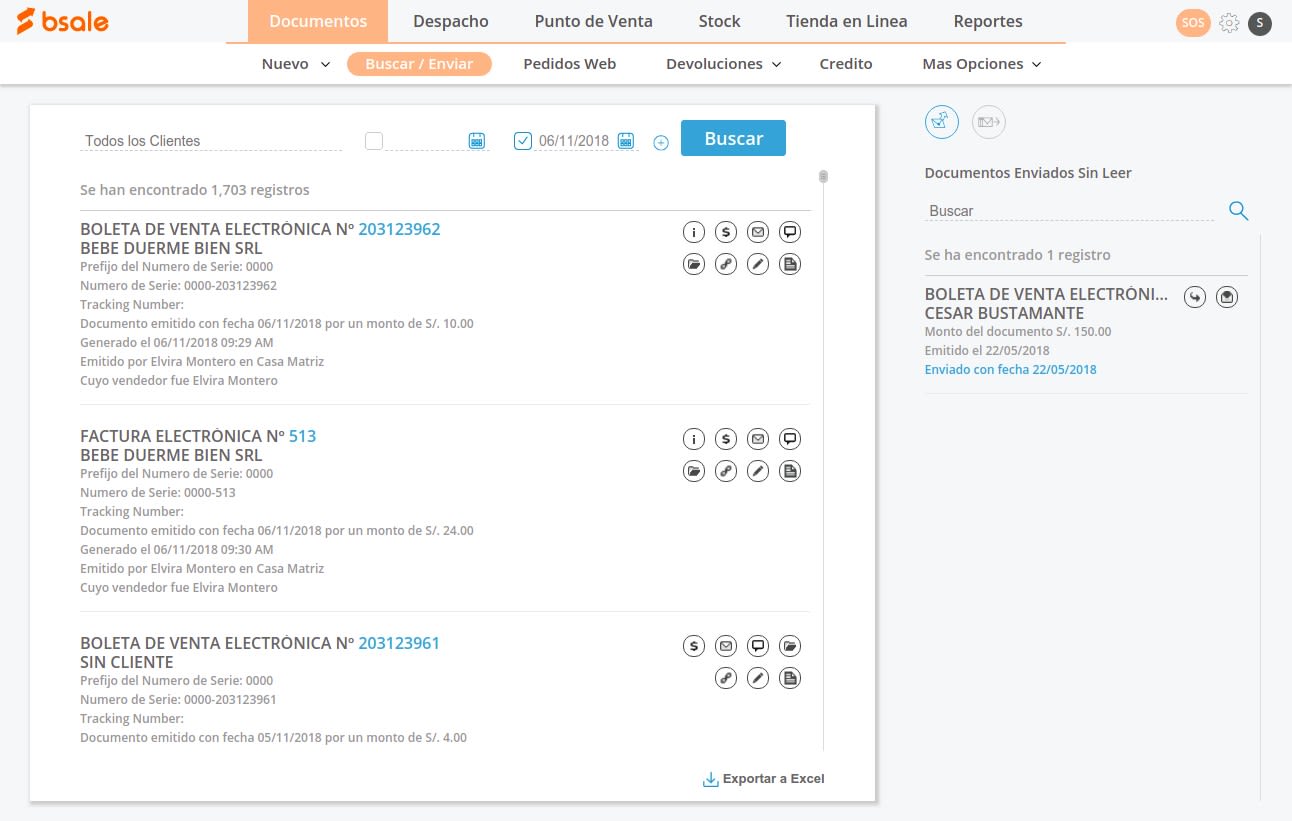The image size is (1292, 821).
Task: Click the link chain icon on boleta 203123962
Action: tap(726, 263)
